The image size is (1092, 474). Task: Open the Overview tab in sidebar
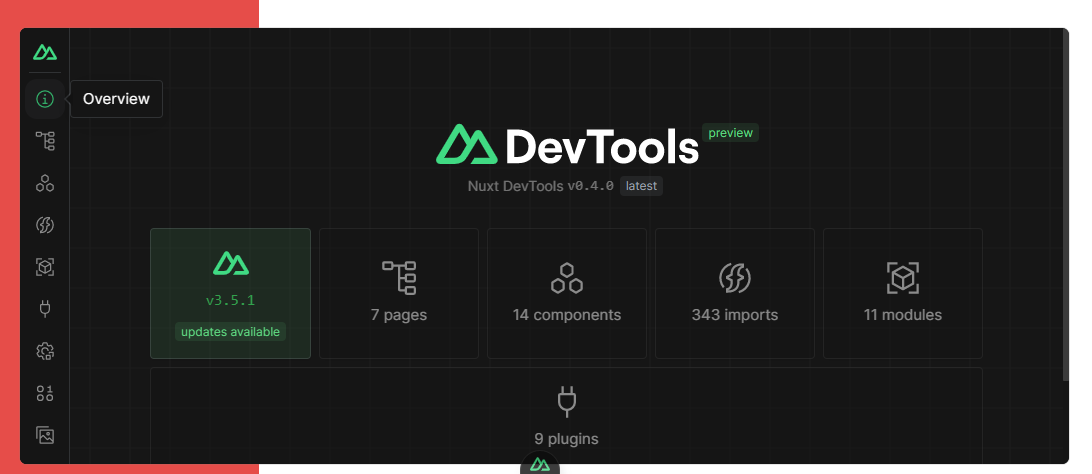pos(45,99)
